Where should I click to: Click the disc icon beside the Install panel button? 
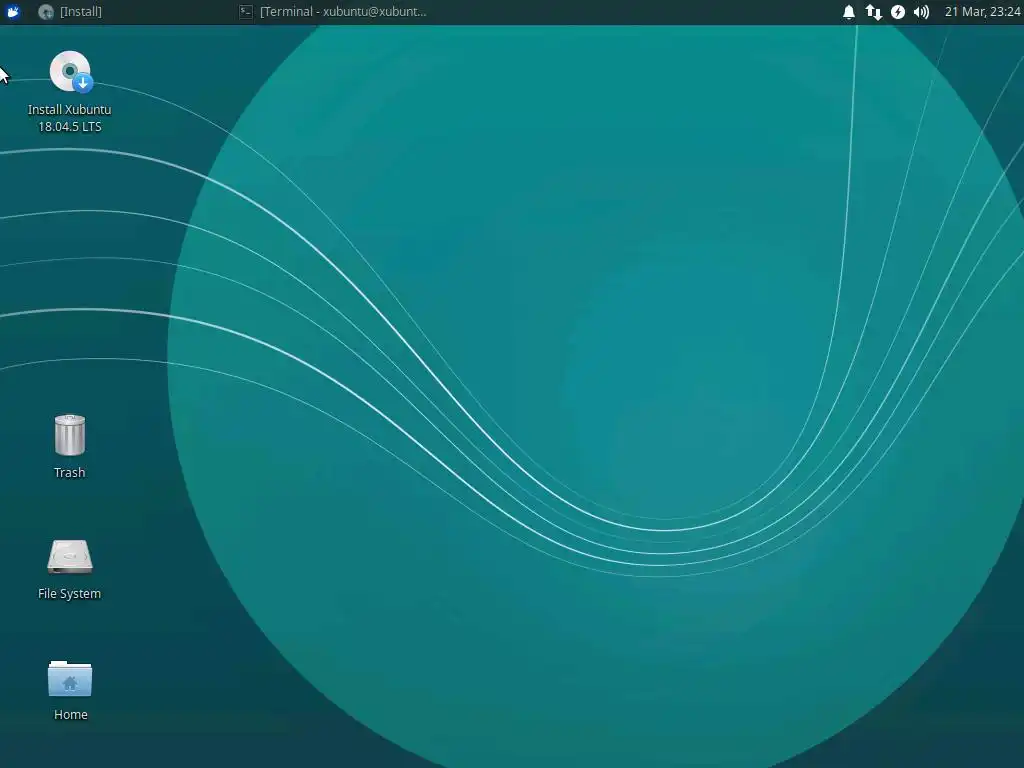[x=46, y=12]
